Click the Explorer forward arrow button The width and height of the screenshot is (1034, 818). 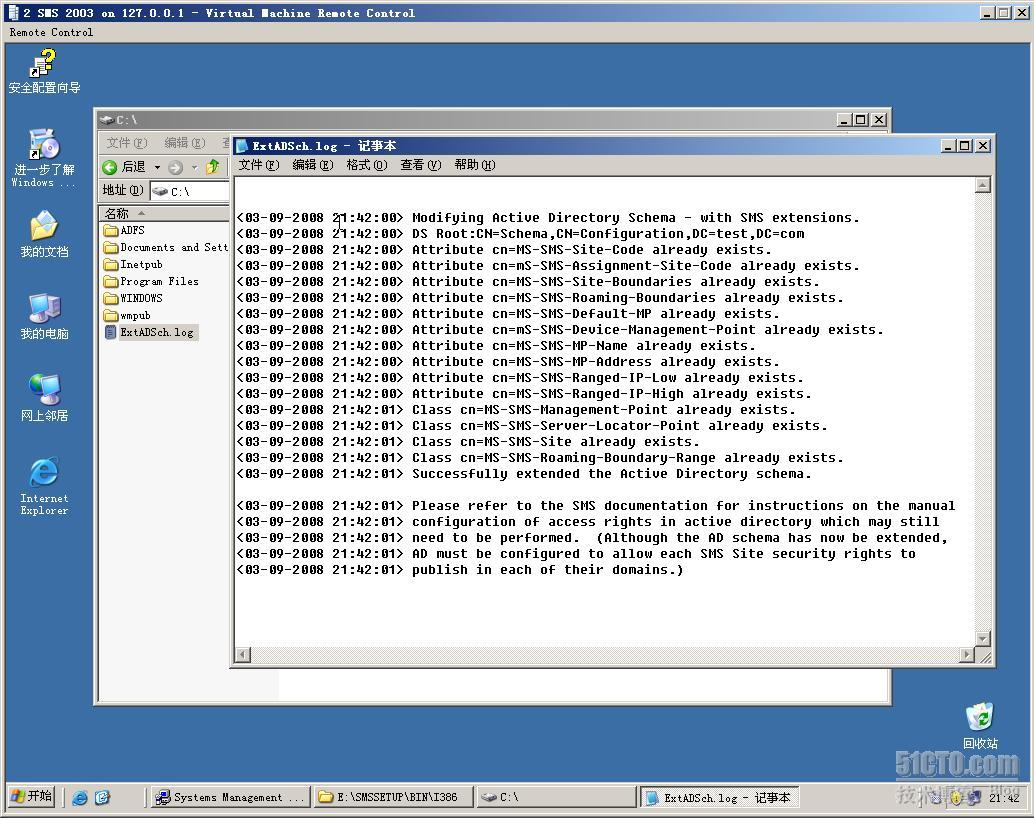pyautogui.click(x=175, y=168)
